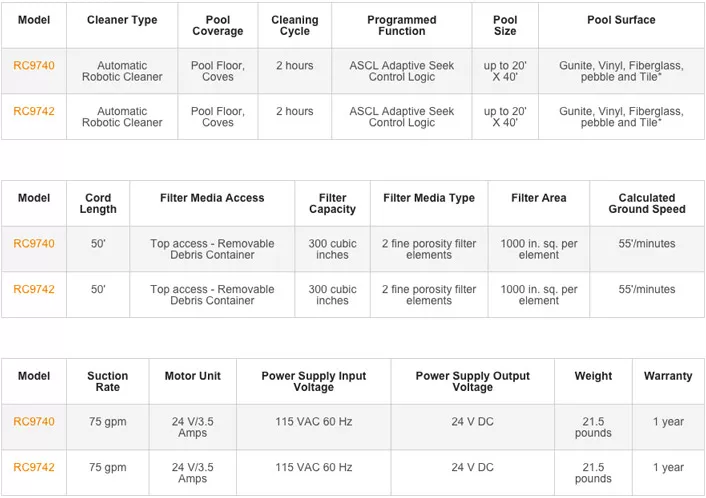Screen dimensions: 706x498
Task: Click the RC9742 link in the cord length table
Action: coord(34,289)
